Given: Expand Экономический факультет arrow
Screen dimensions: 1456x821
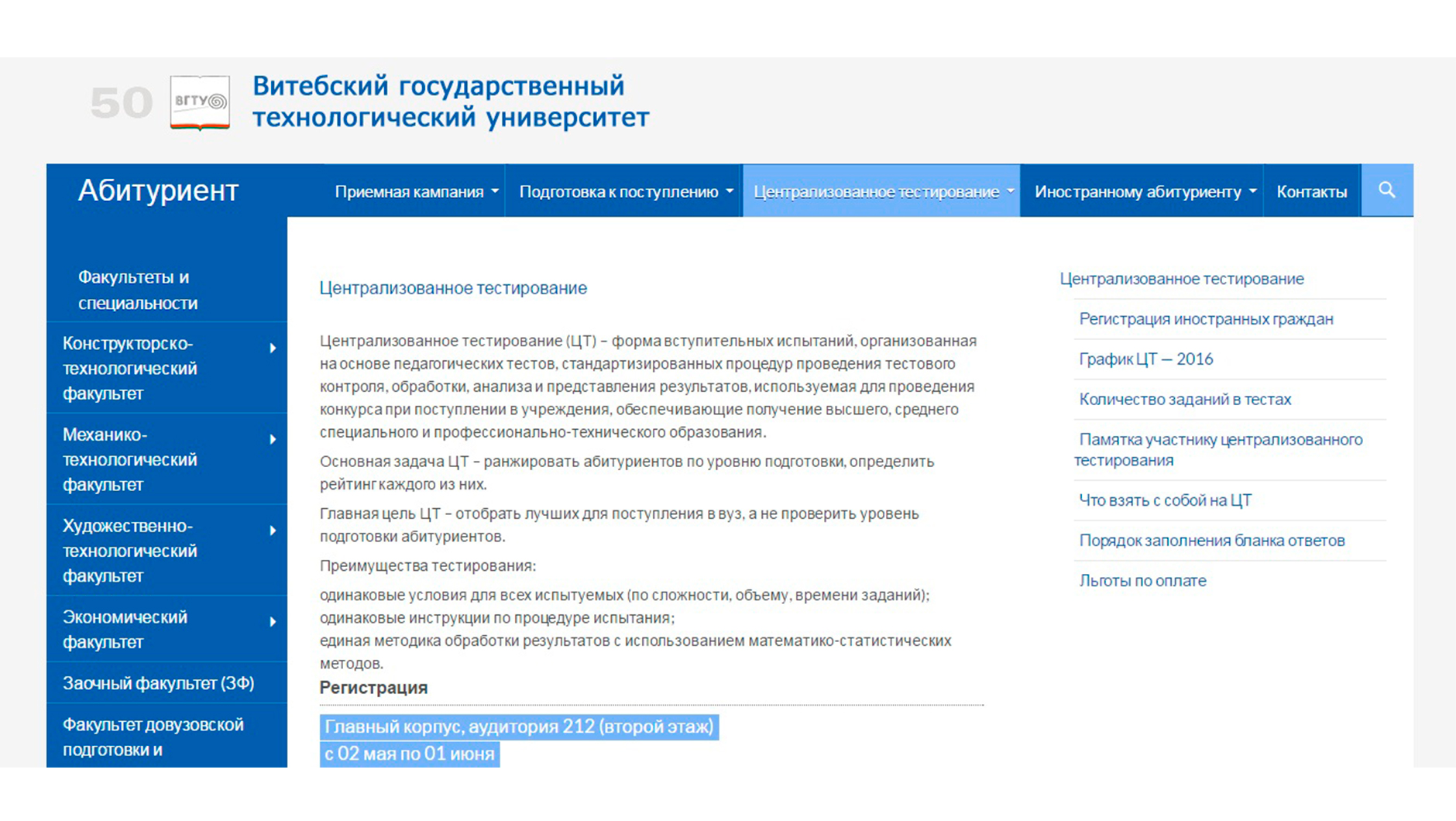Looking at the screenshot, I should click(273, 622).
